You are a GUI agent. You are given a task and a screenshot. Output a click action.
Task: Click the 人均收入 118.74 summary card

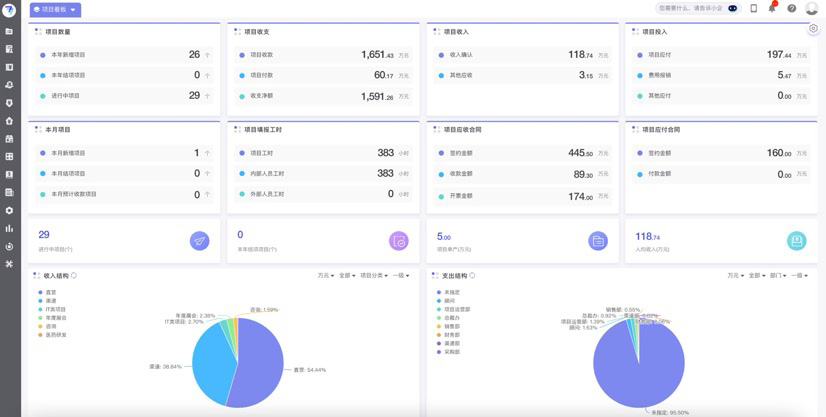coord(721,241)
